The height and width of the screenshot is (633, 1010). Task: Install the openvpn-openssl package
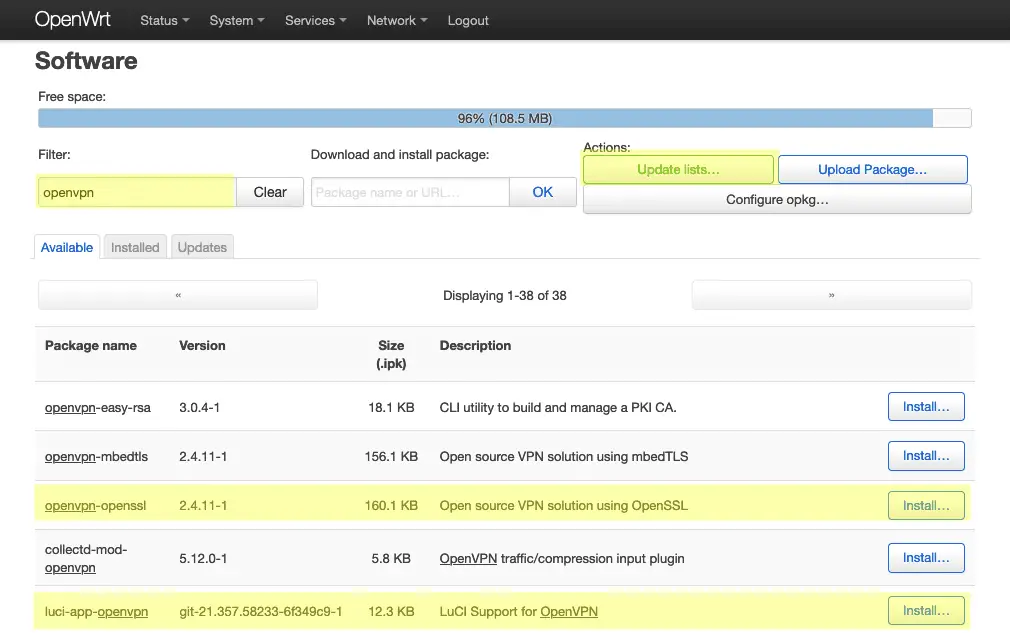coord(926,505)
